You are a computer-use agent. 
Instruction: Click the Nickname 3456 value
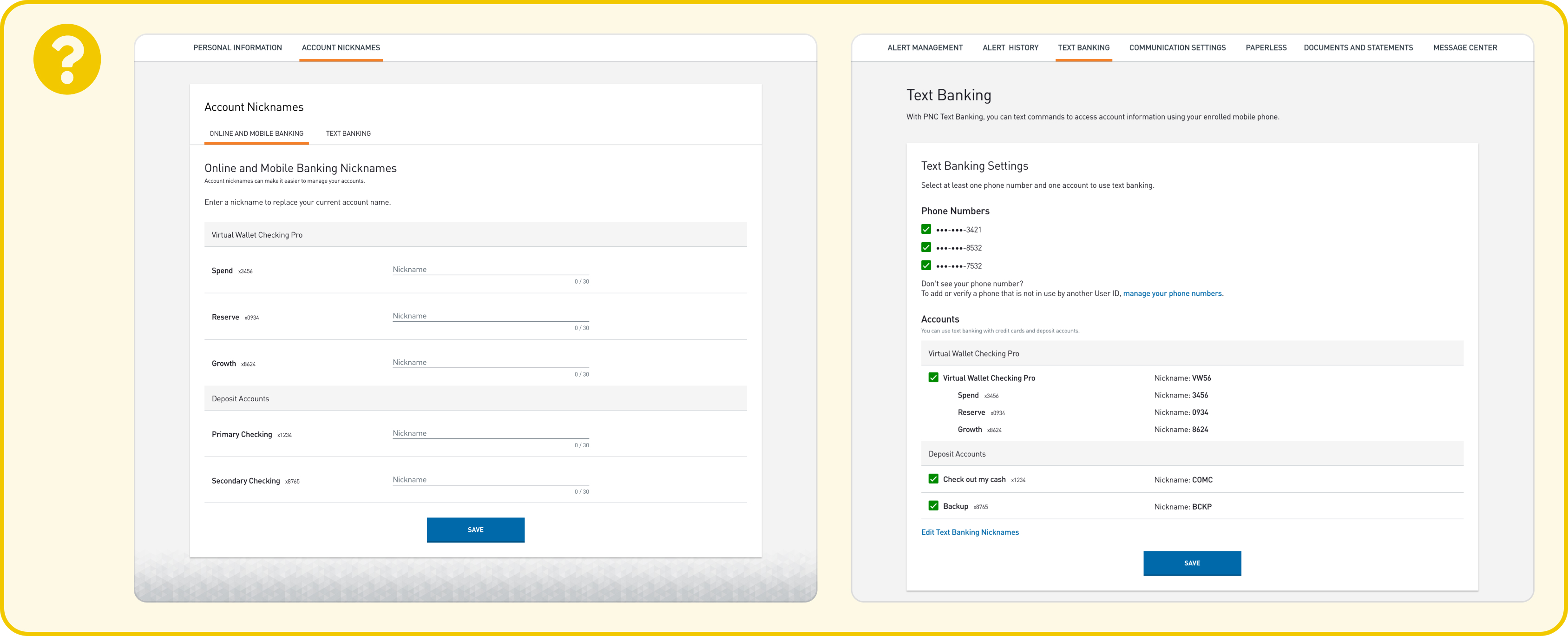tap(1200, 395)
